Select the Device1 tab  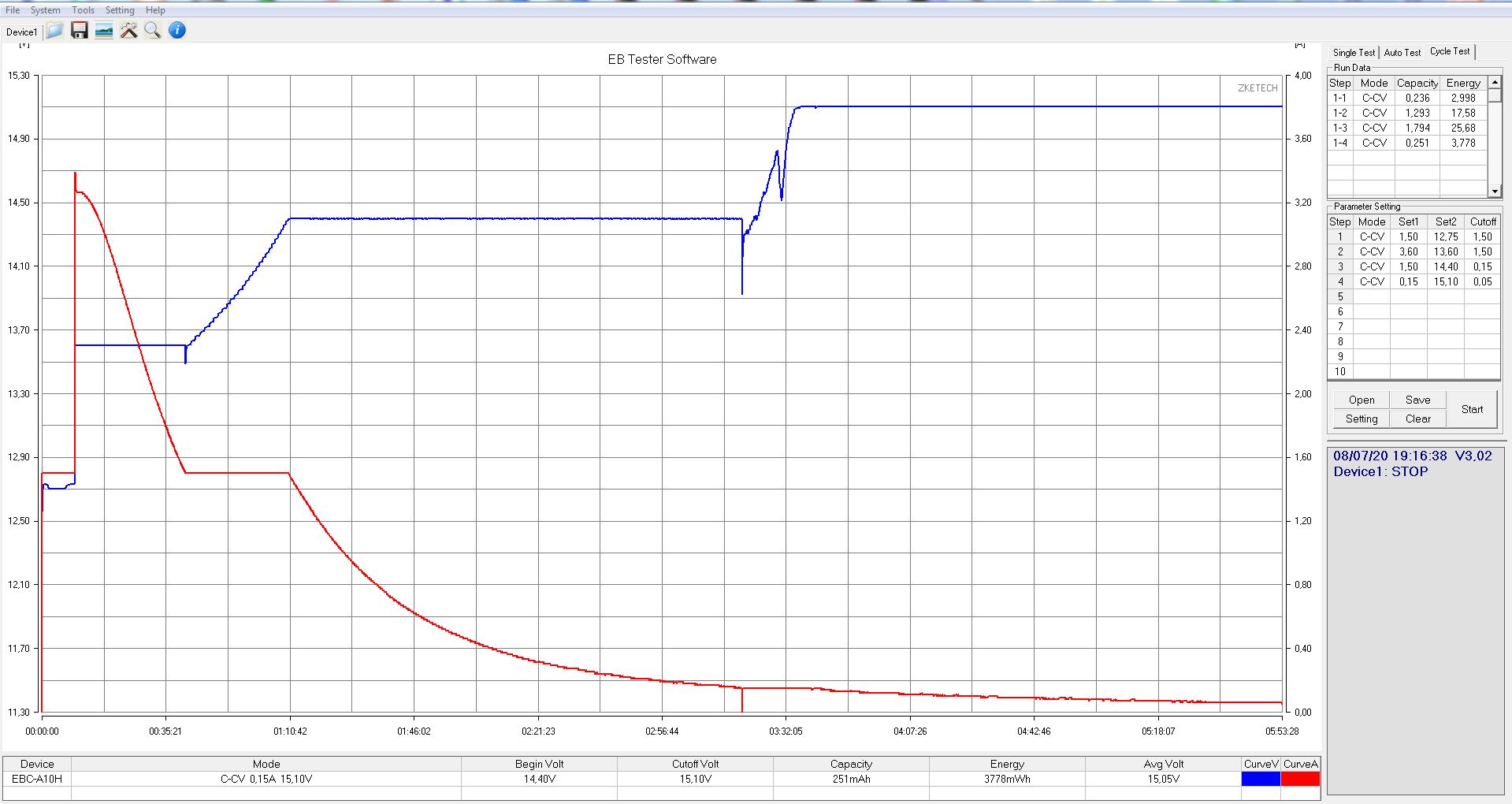21,32
